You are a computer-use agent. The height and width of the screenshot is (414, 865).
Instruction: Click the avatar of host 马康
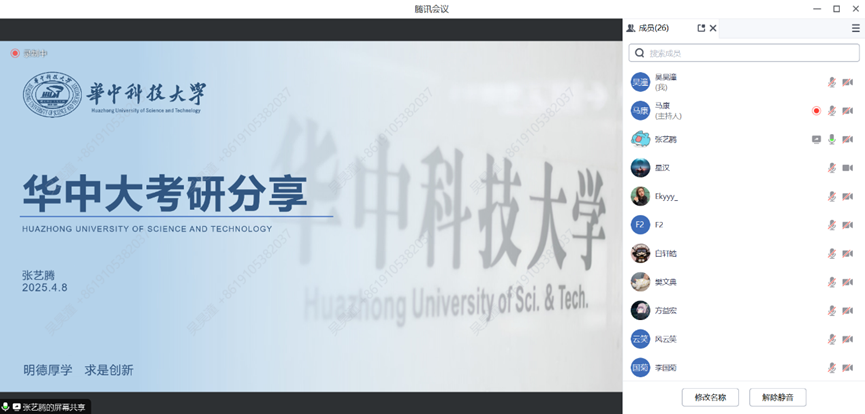pos(640,110)
